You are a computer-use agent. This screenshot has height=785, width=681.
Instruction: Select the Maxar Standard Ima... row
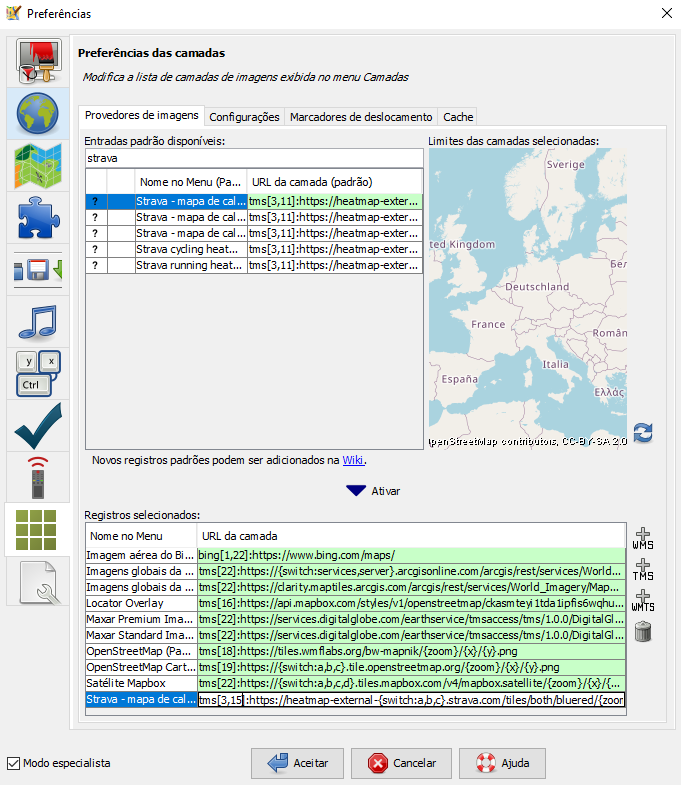[x=356, y=635]
